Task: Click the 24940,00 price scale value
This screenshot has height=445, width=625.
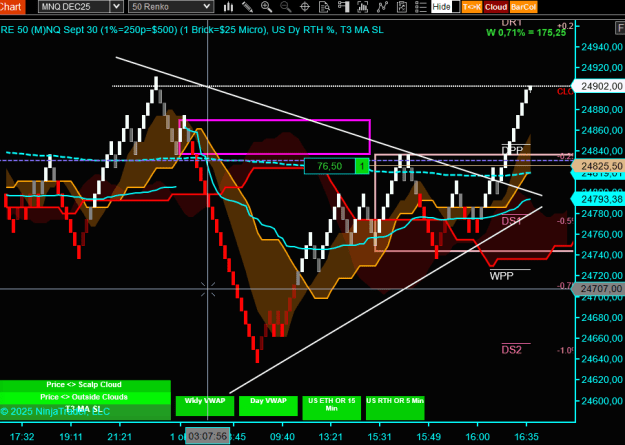Action: [602, 47]
